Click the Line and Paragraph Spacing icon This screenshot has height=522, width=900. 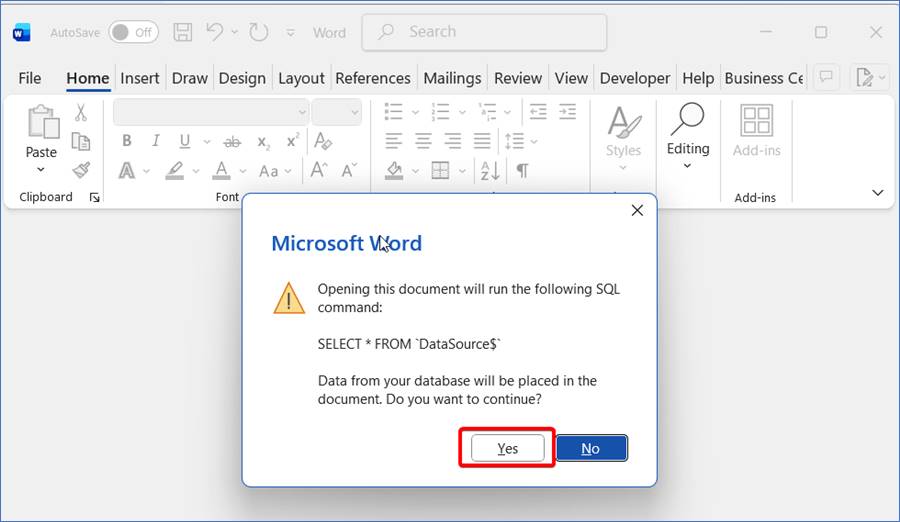click(514, 141)
